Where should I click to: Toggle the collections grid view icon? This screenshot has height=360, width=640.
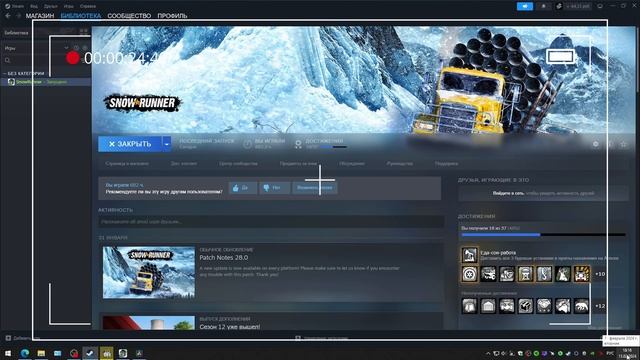pos(83,31)
